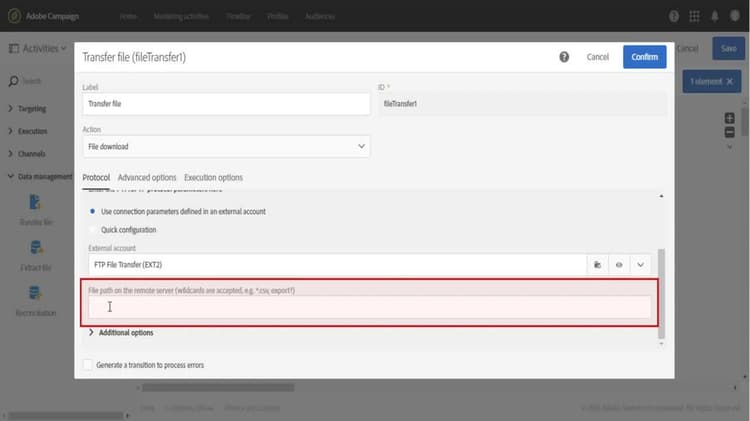Click the FTP File Transfer (EXT2) account field
750x421 pixels.
point(337,265)
